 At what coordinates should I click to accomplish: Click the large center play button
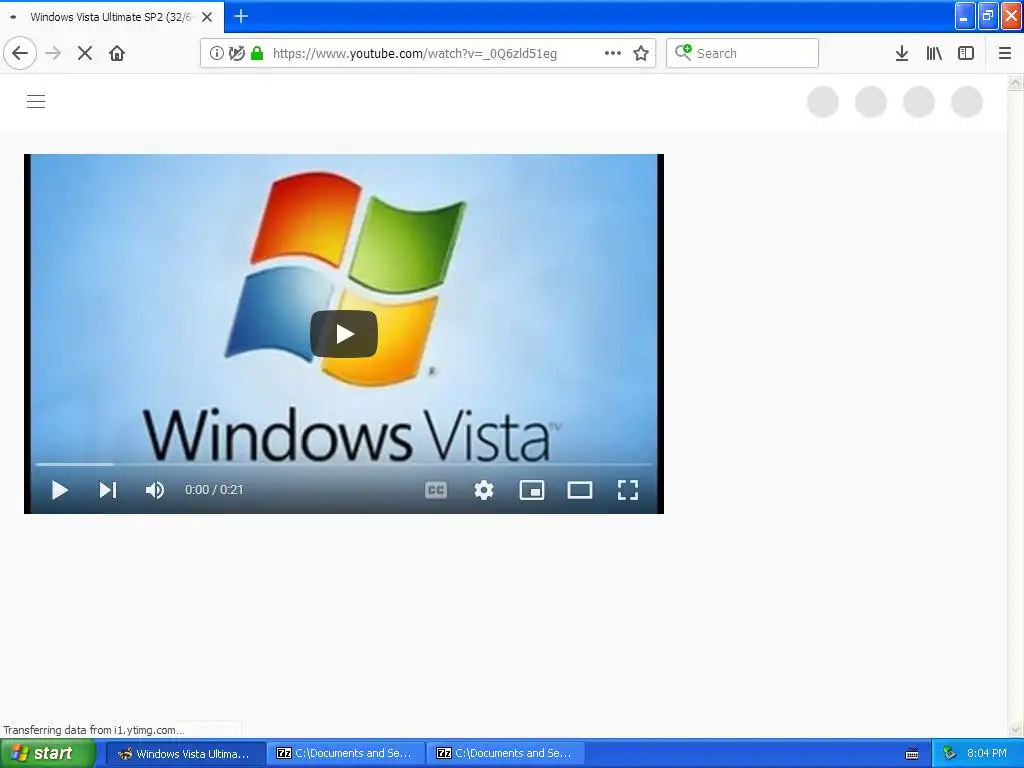(344, 334)
